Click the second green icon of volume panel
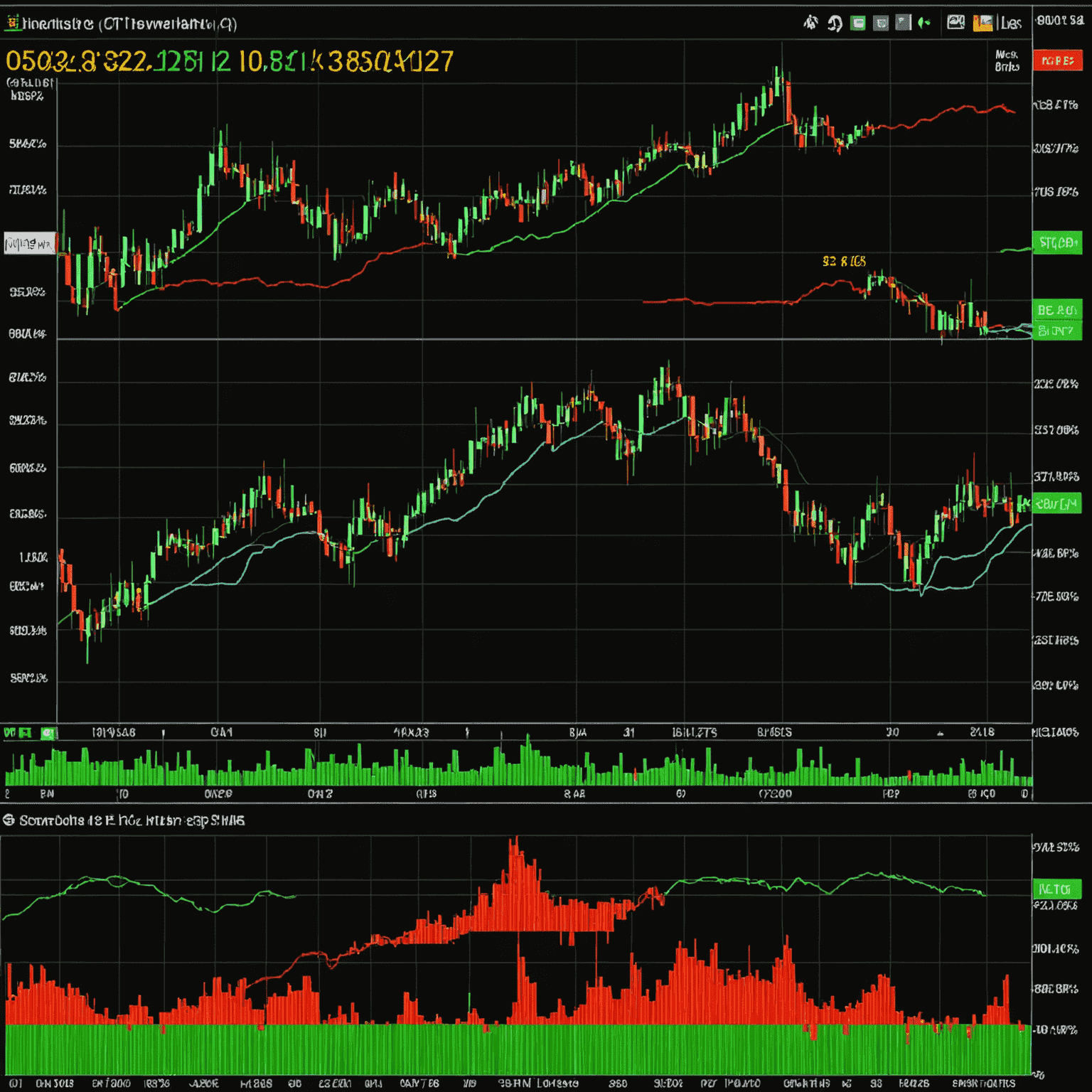The image size is (1092, 1092). coord(26,732)
